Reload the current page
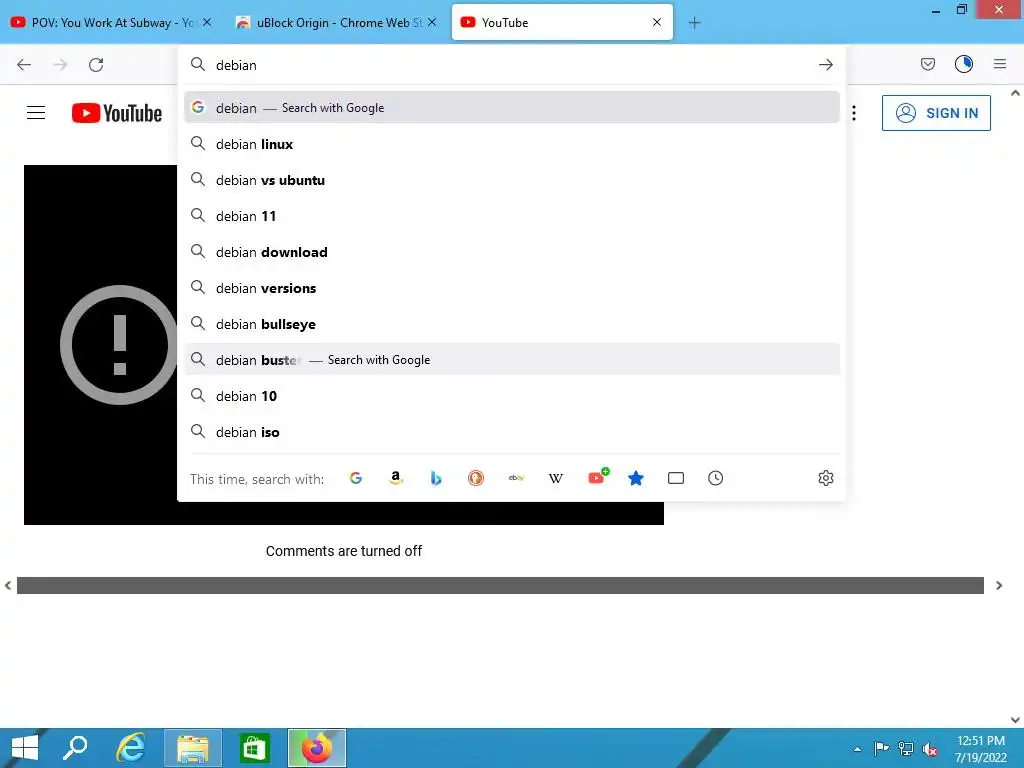 96,64
